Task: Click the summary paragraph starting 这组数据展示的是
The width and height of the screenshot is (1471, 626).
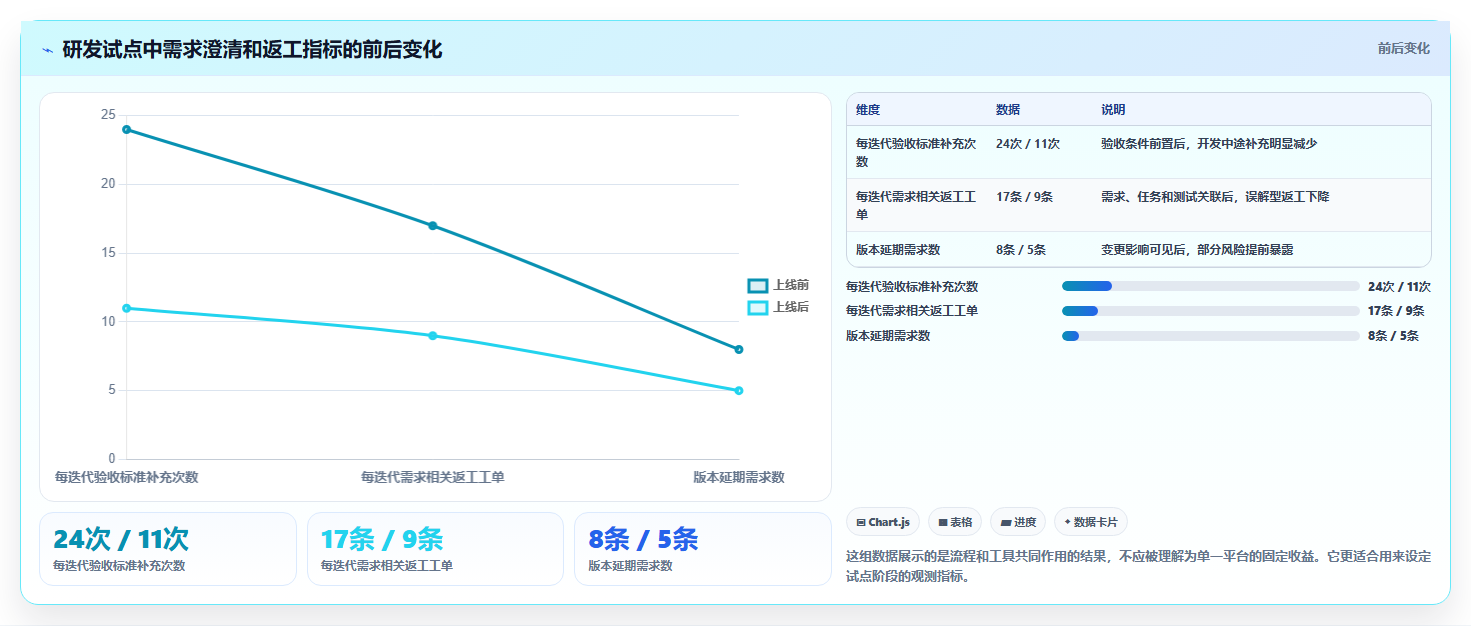Action: [1138, 566]
